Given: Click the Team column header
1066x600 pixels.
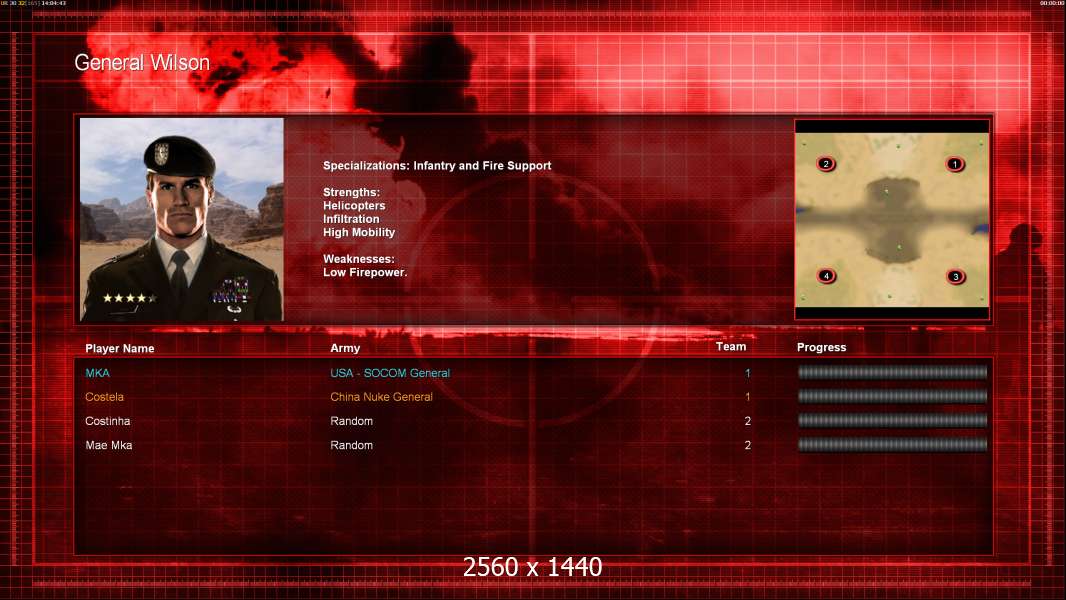Looking at the screenshot, I should click(731, 347).
